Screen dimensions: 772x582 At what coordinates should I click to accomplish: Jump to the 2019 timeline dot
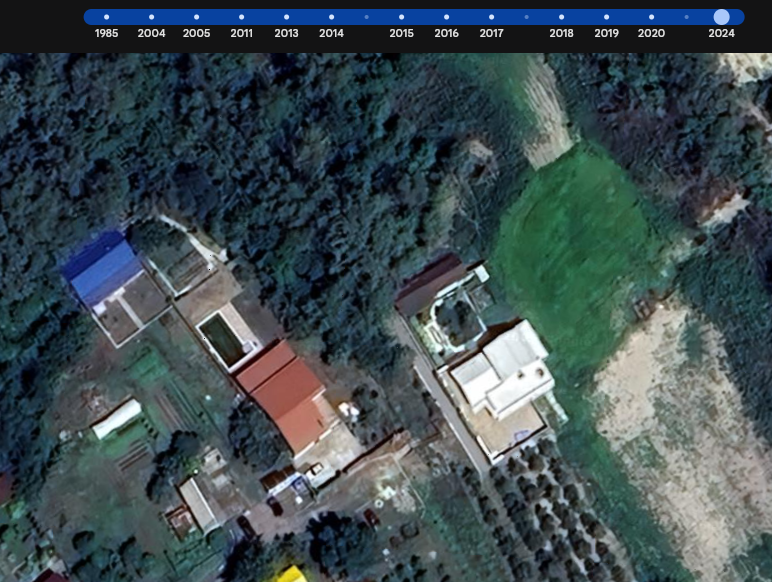(x=606, y=17)
